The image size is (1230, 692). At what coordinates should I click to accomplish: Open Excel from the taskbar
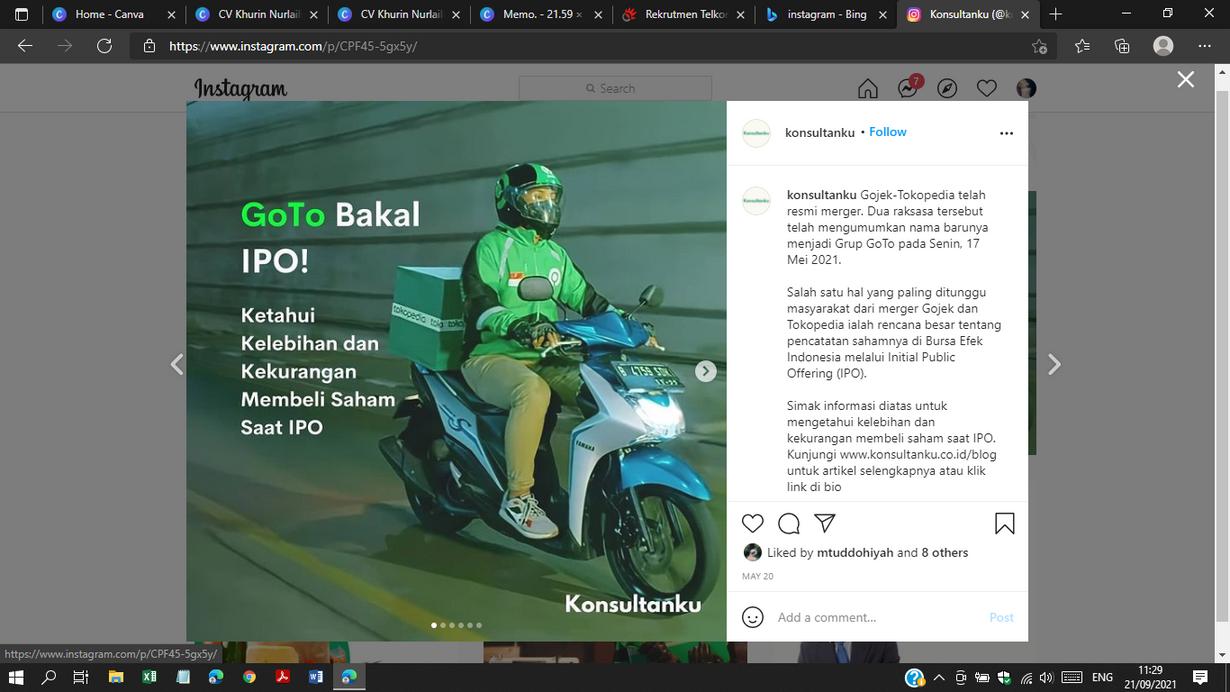tap(149, 677)
